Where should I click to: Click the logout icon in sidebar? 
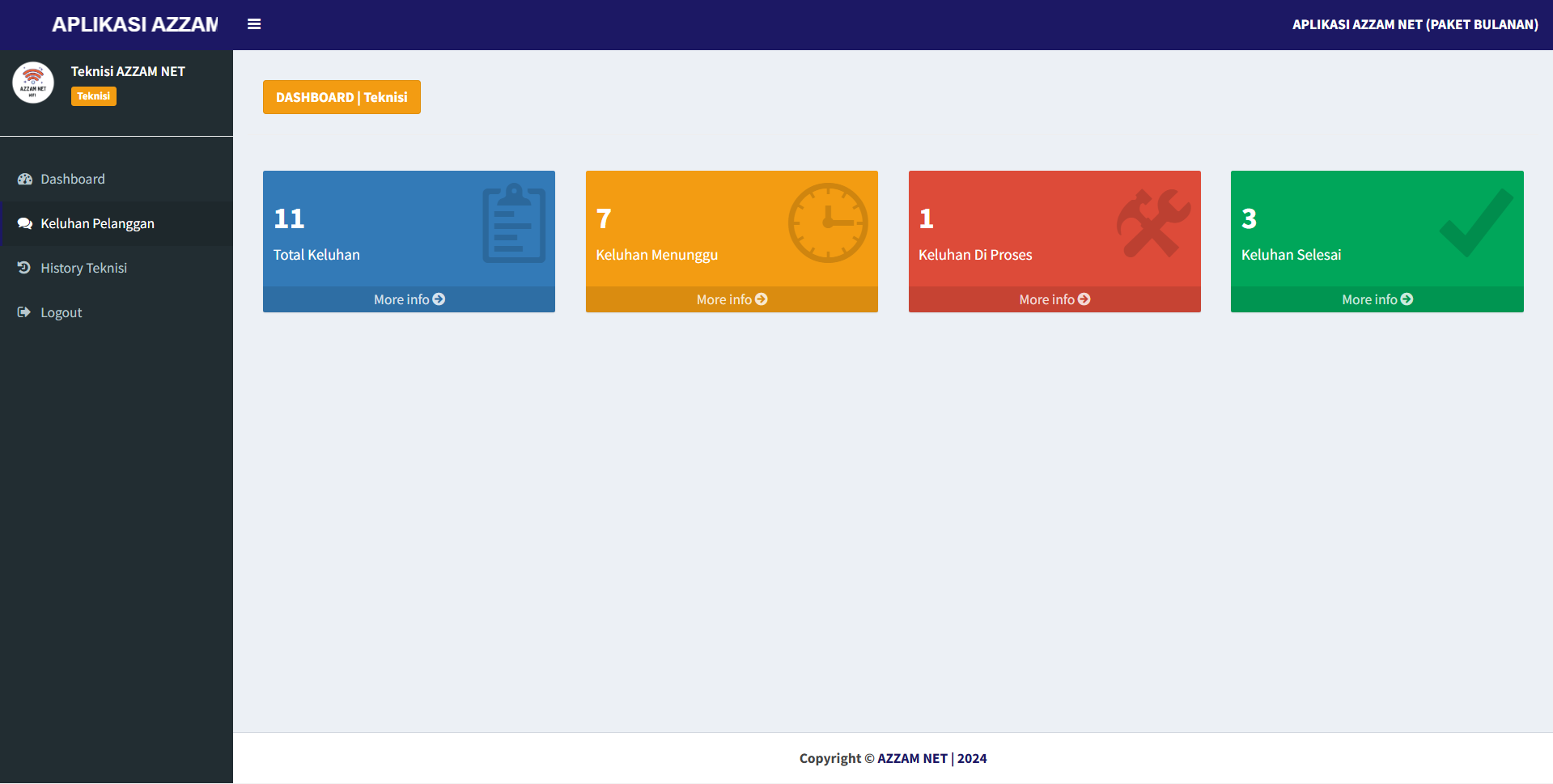24,312
